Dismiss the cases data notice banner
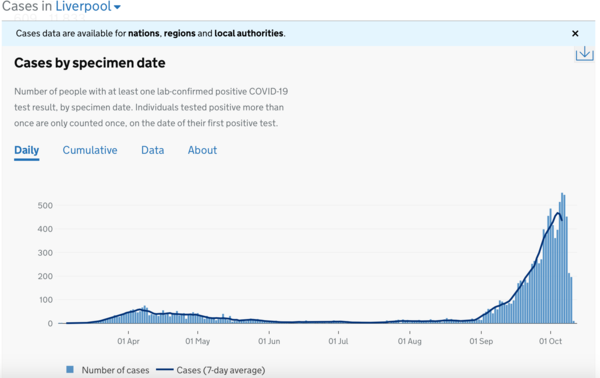 click(x=575, y=34)
